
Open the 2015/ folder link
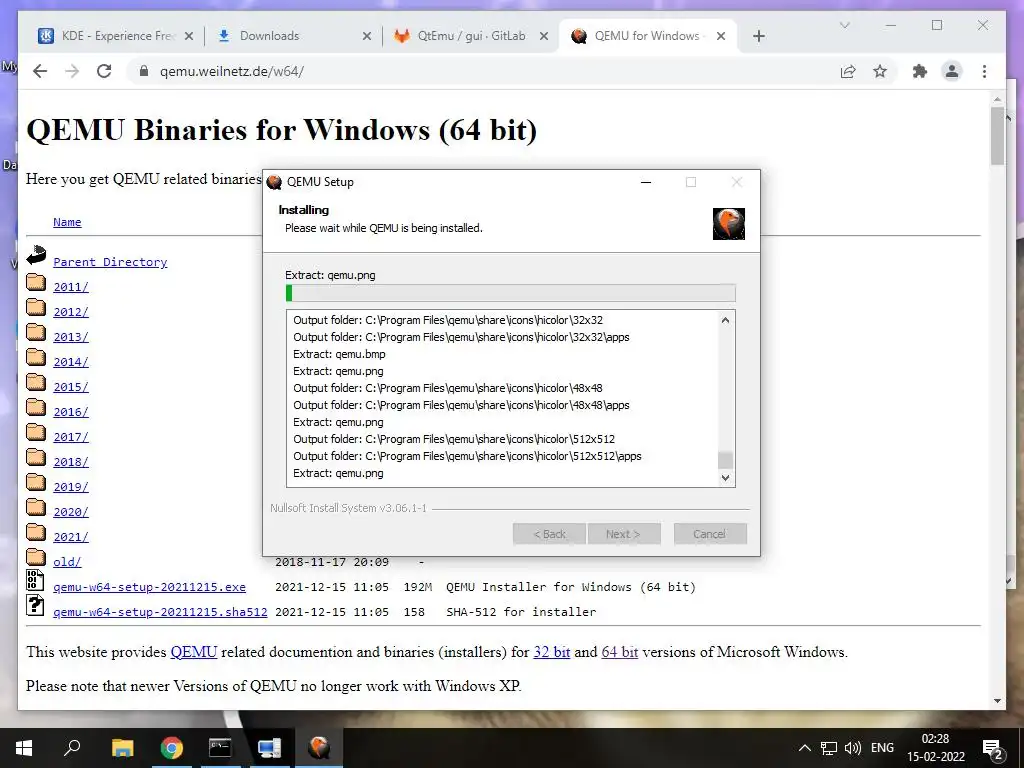click(x=71, y=387)
